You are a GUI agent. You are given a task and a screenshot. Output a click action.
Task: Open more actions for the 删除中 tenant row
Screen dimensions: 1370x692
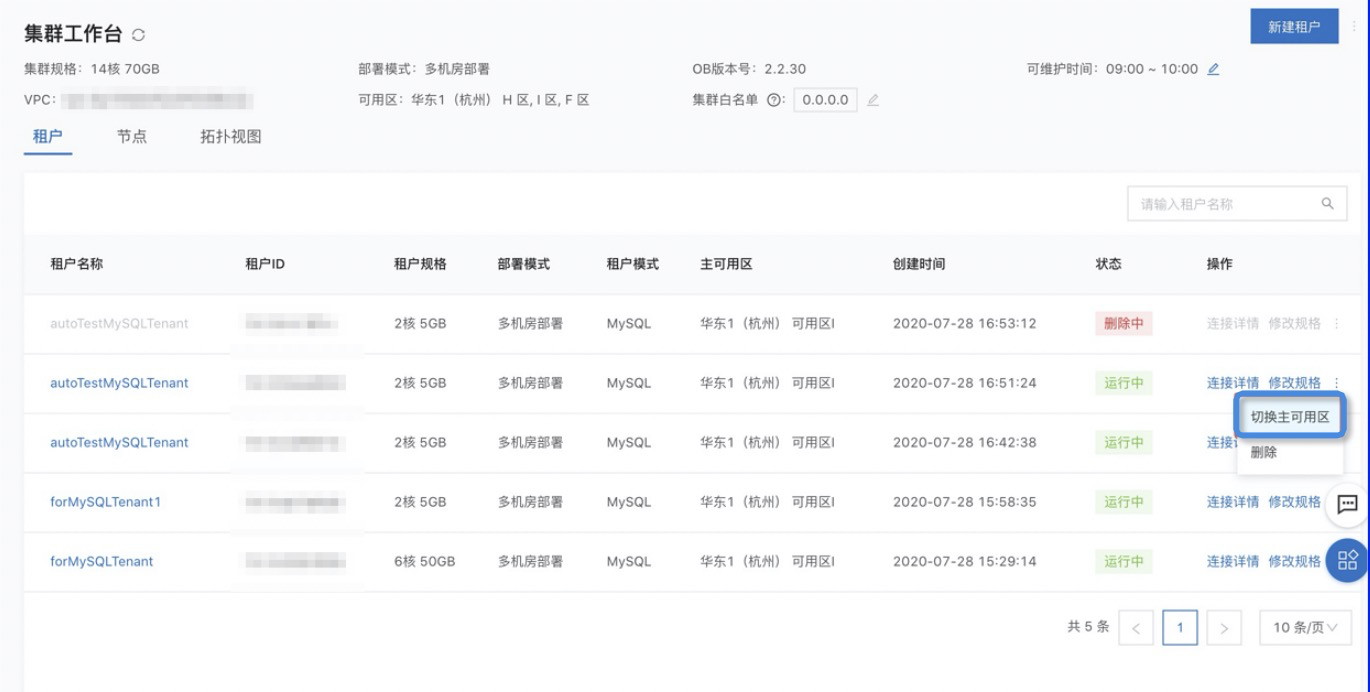(1337, 324)
